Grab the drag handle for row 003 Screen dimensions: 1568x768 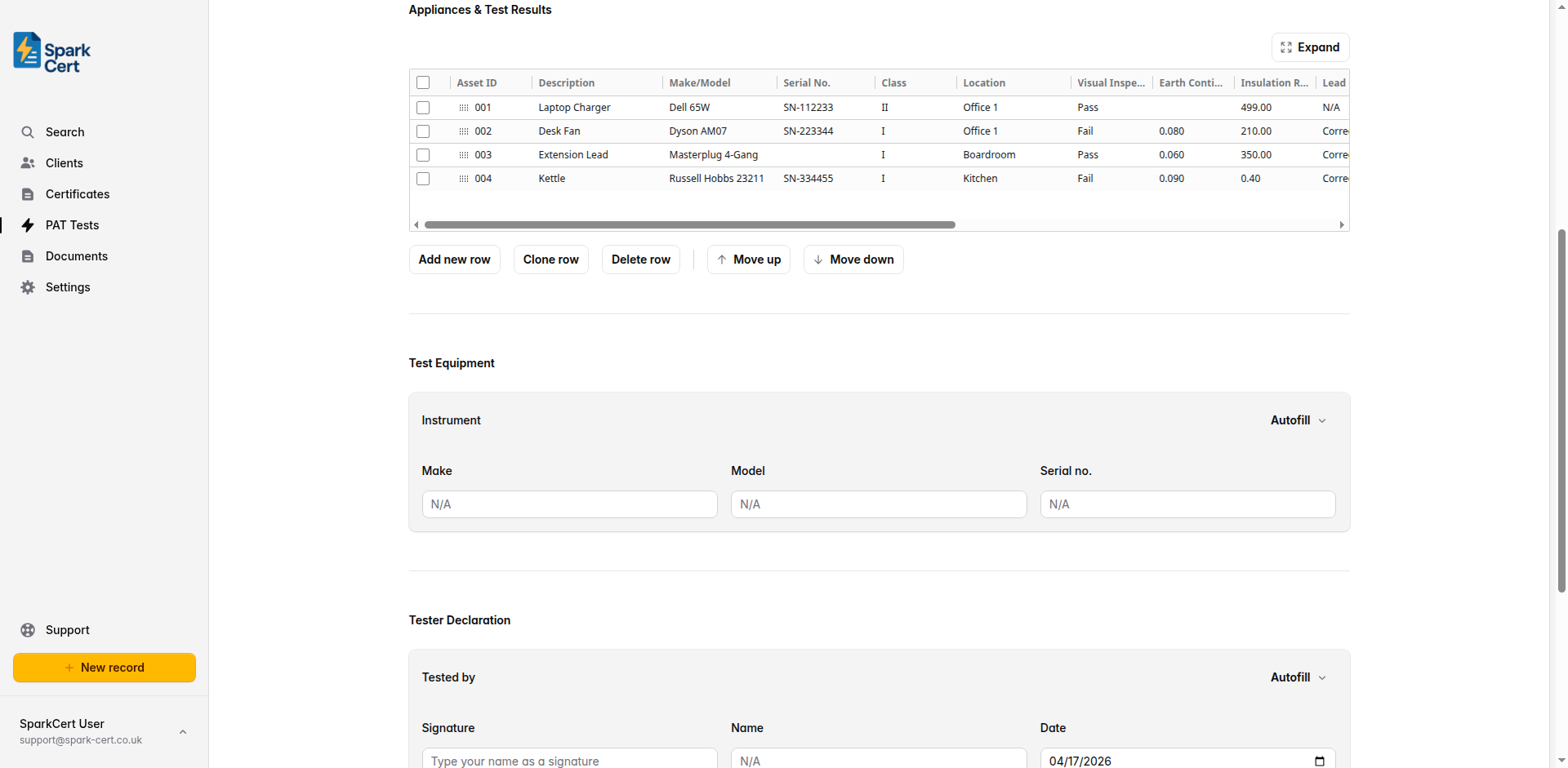(x=464, y=155)
